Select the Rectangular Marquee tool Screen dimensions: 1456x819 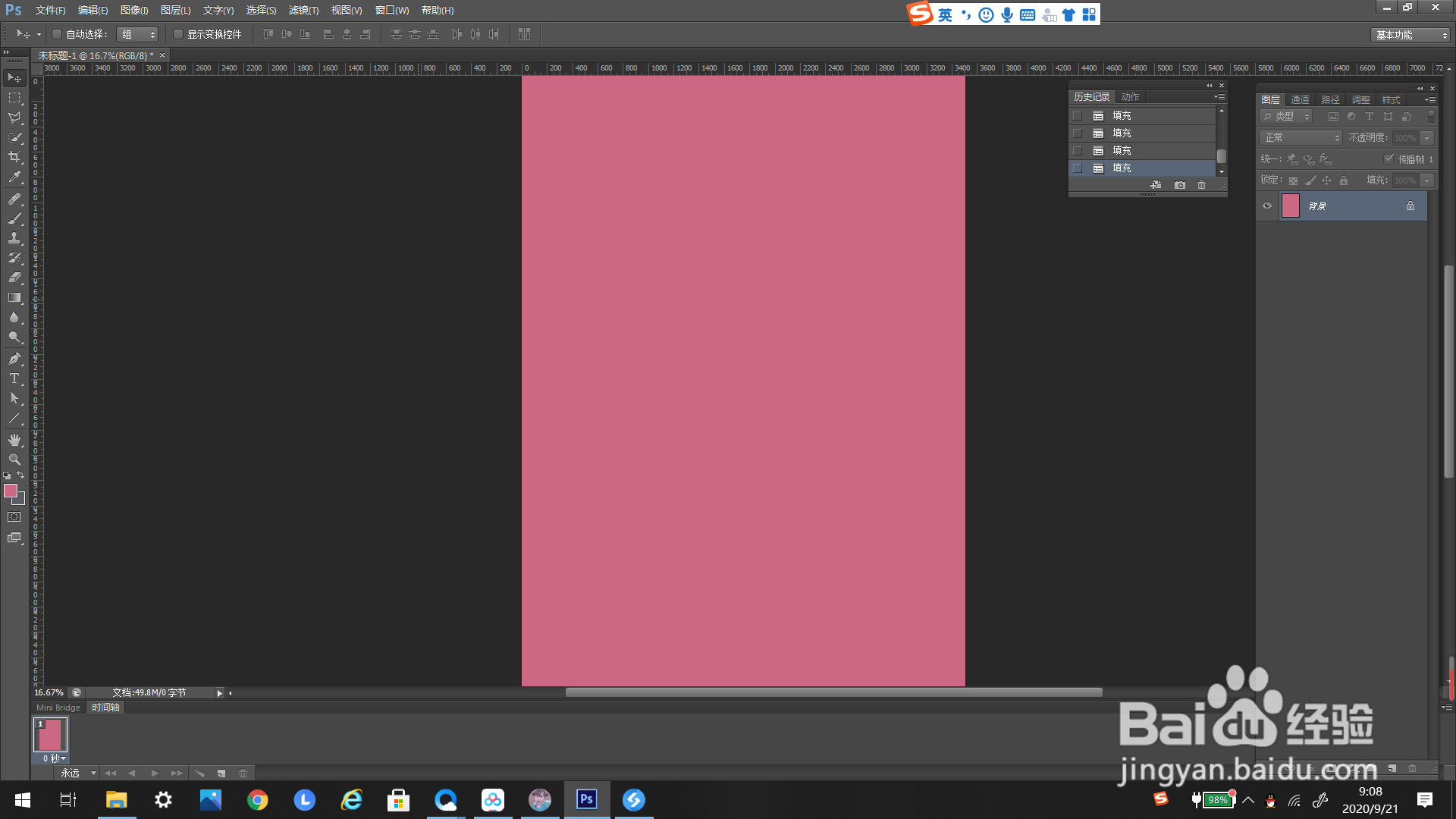pos(14,99)
